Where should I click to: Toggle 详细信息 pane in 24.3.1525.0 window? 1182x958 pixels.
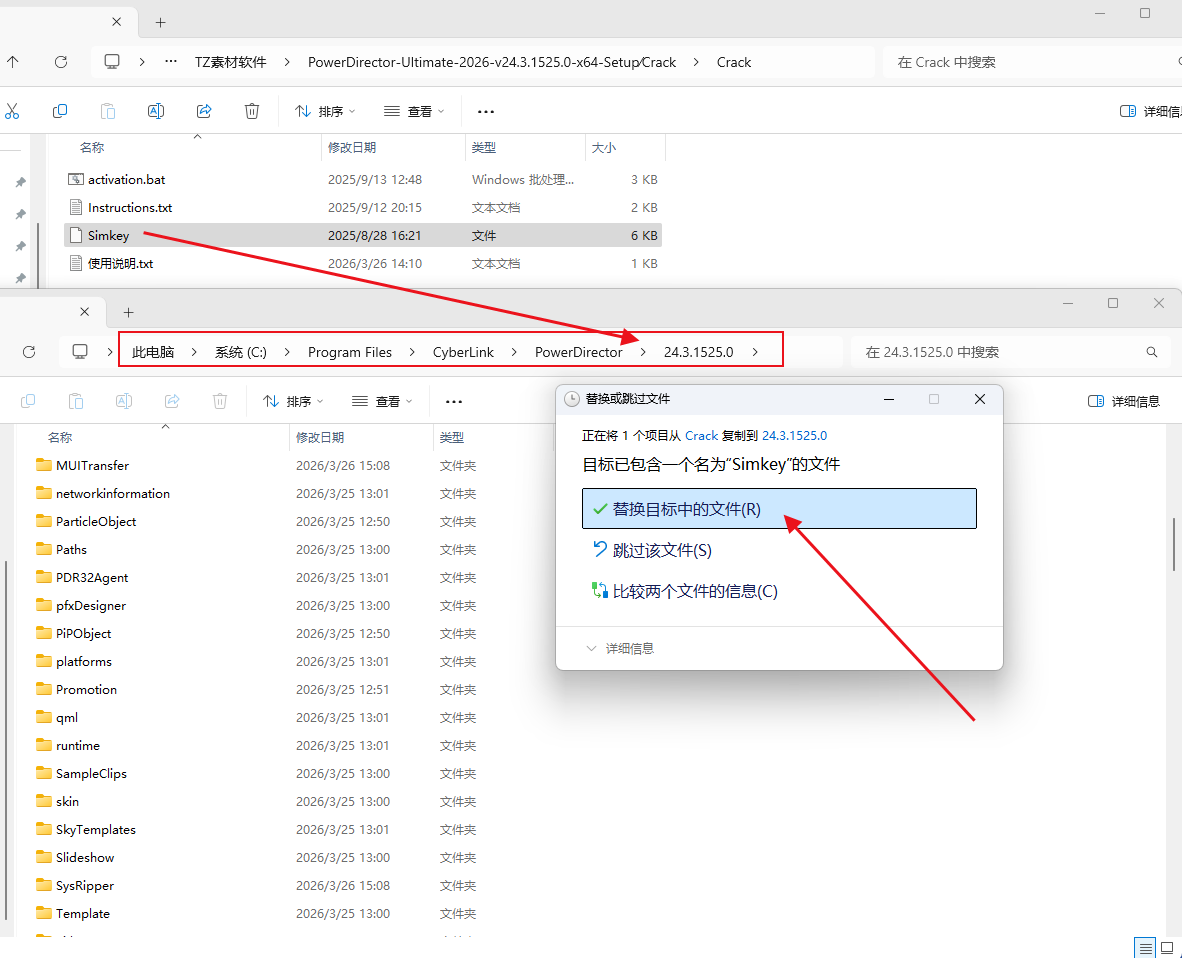(1124, 401)
